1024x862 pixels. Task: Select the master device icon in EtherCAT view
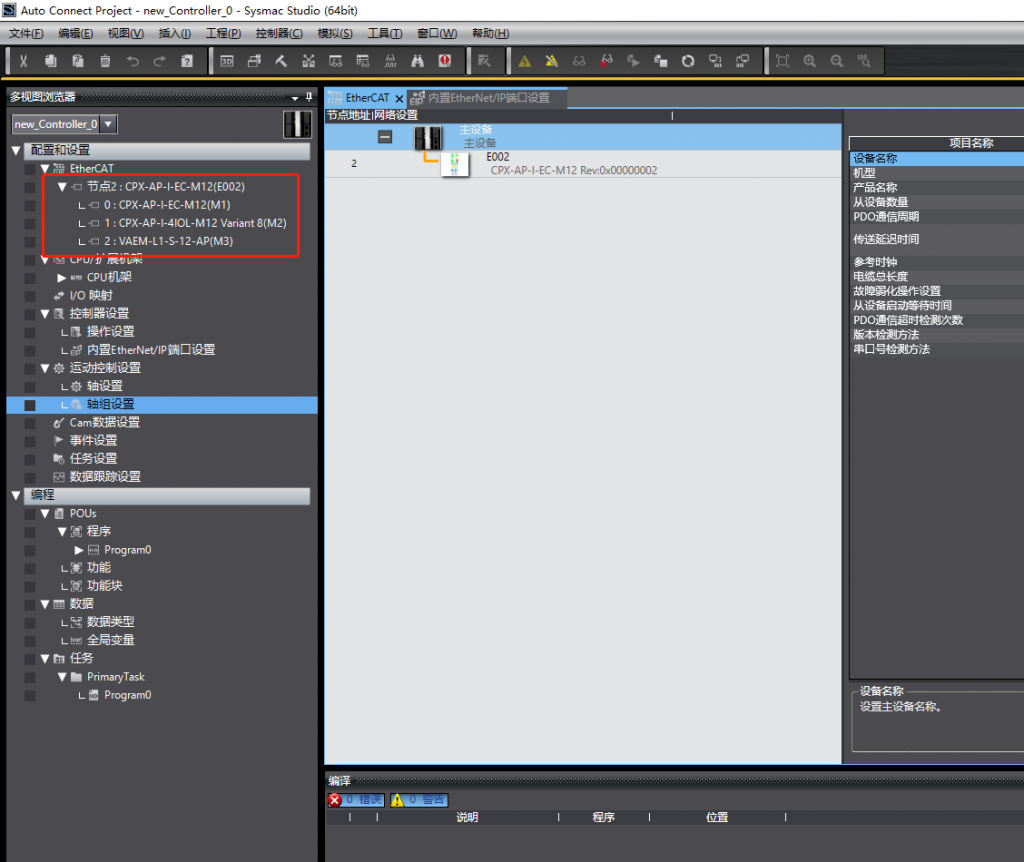pyautogui.click(x=428, y=138)
